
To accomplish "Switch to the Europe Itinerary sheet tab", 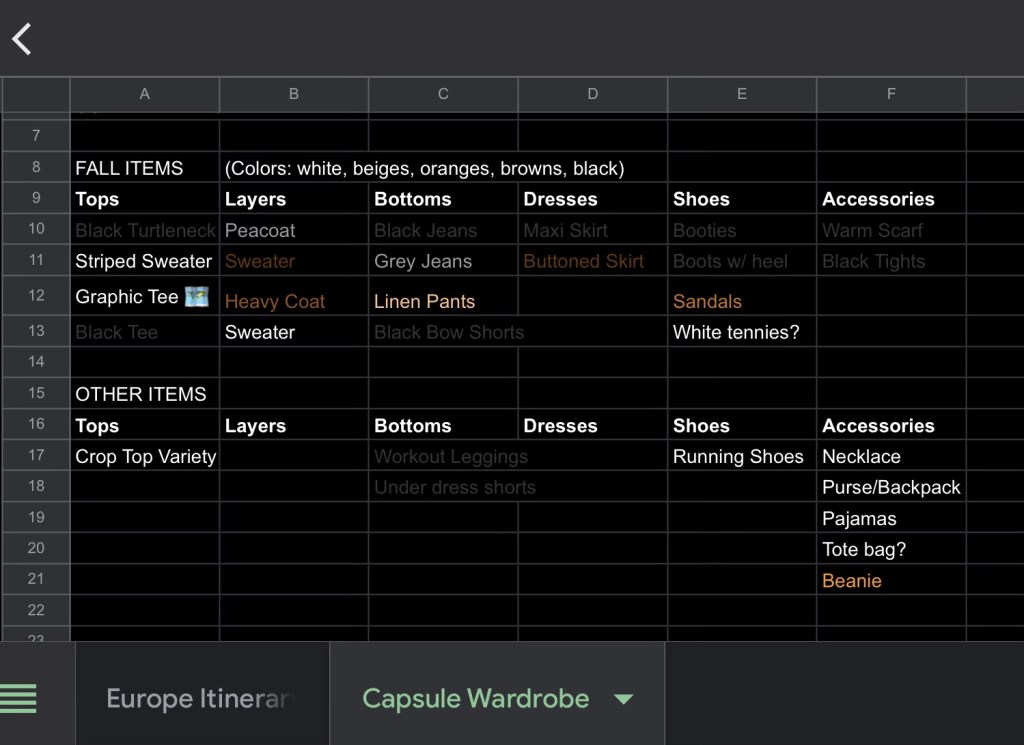I will pos(200,698).
